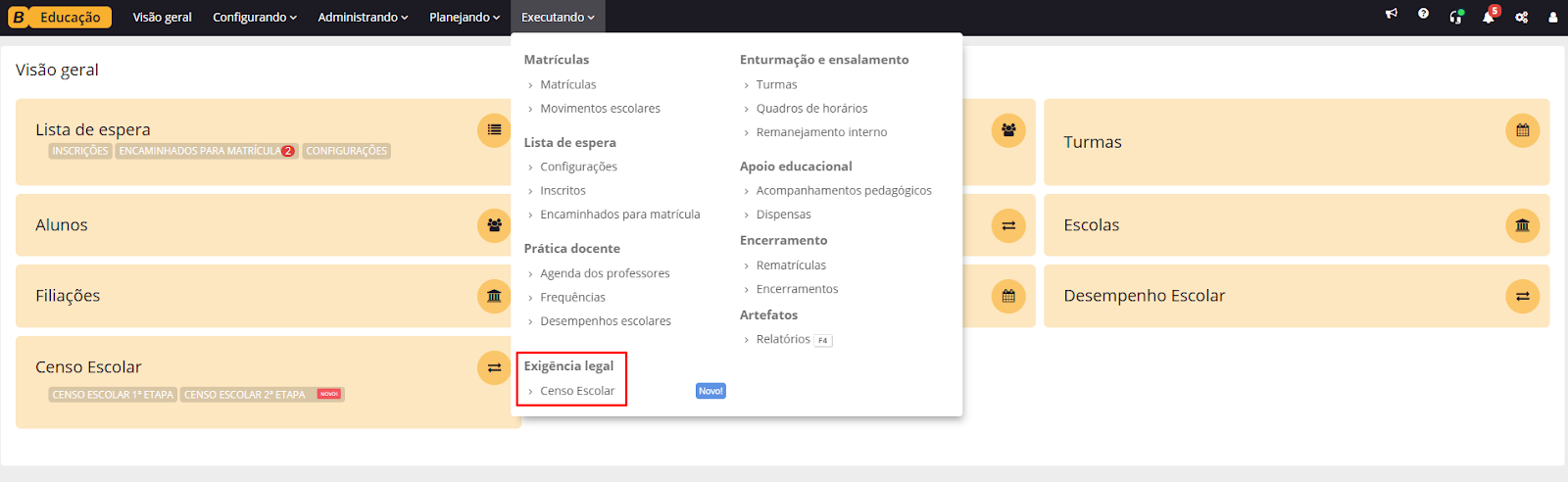Click the list icon on Lista de espera card

(494, 130)
